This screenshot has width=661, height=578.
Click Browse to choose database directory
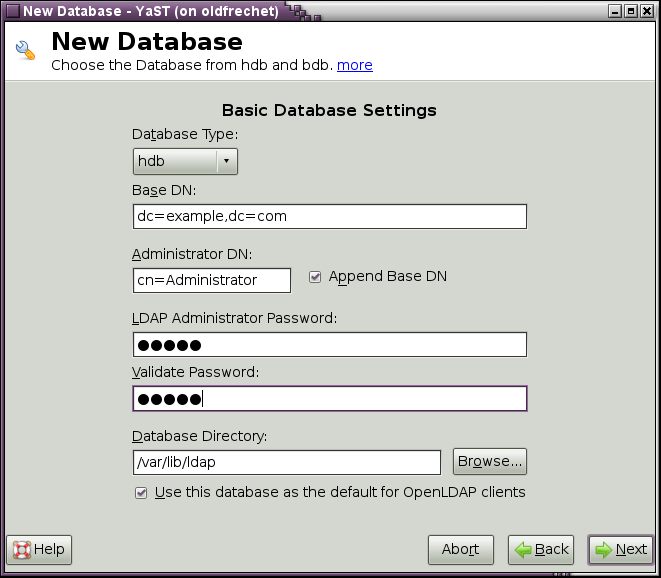point(489,461)
